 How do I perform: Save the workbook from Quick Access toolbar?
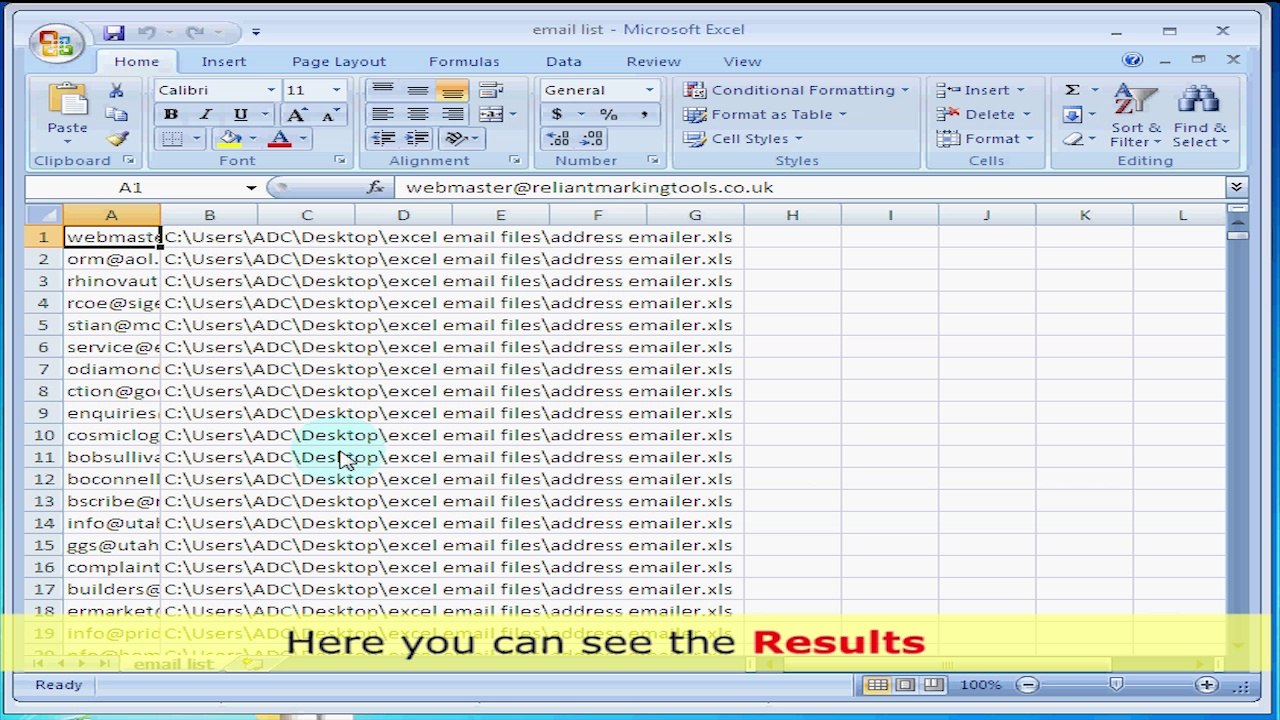click(114, 32)
